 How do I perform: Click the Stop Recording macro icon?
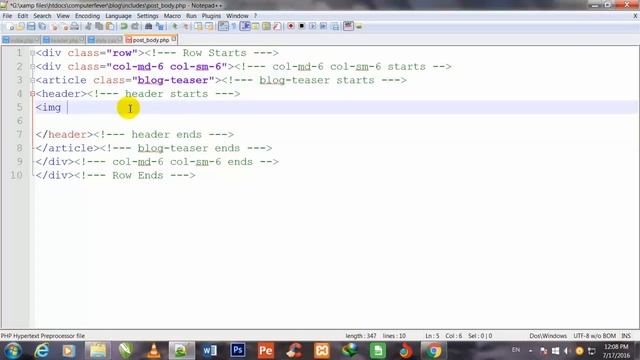point(302,27)
